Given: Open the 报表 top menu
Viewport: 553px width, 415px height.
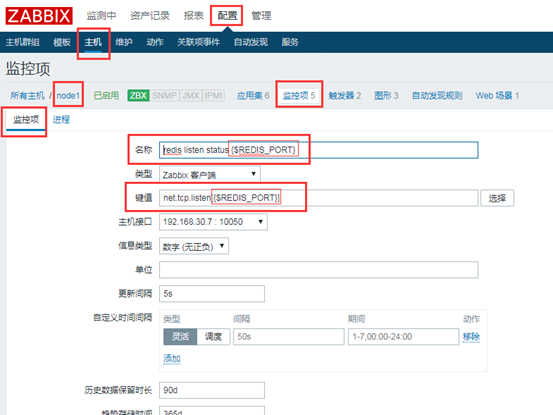Looking at the screenshot, I should tap(194, 16).
